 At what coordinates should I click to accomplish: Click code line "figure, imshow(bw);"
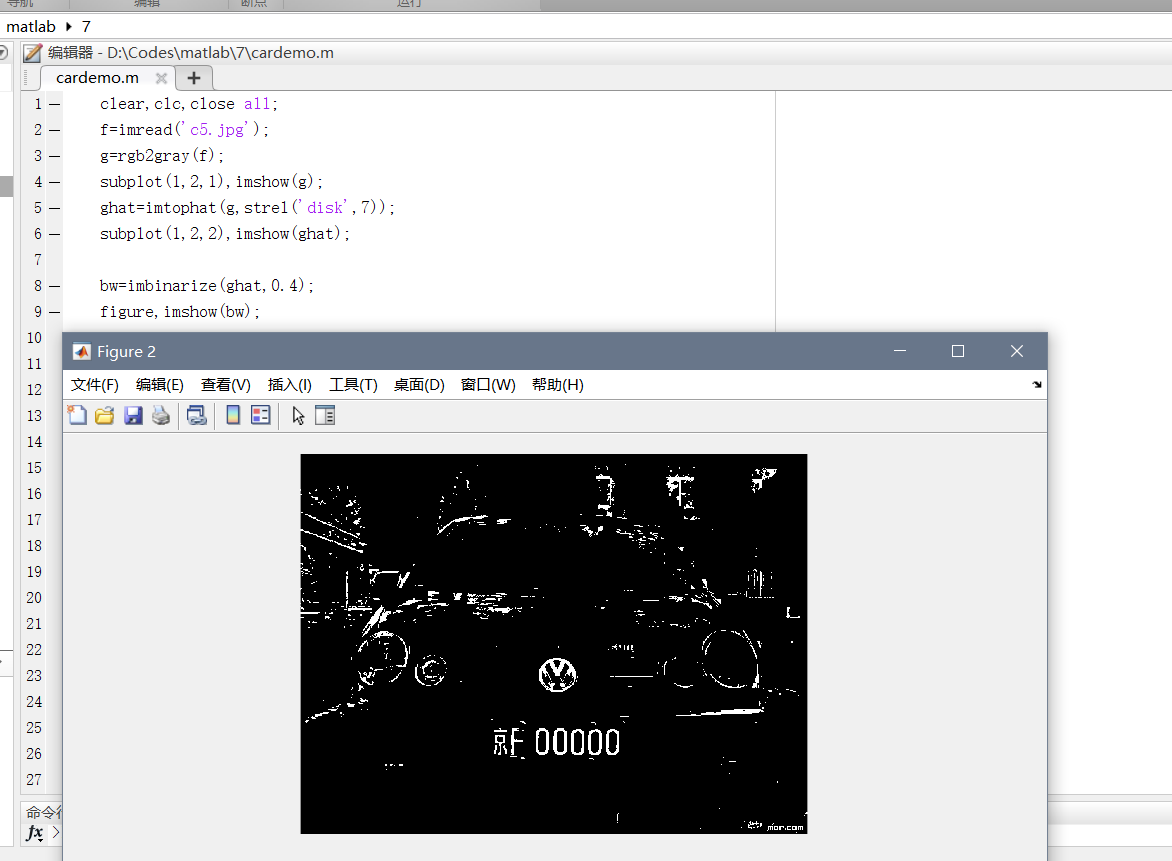(179, 312)
